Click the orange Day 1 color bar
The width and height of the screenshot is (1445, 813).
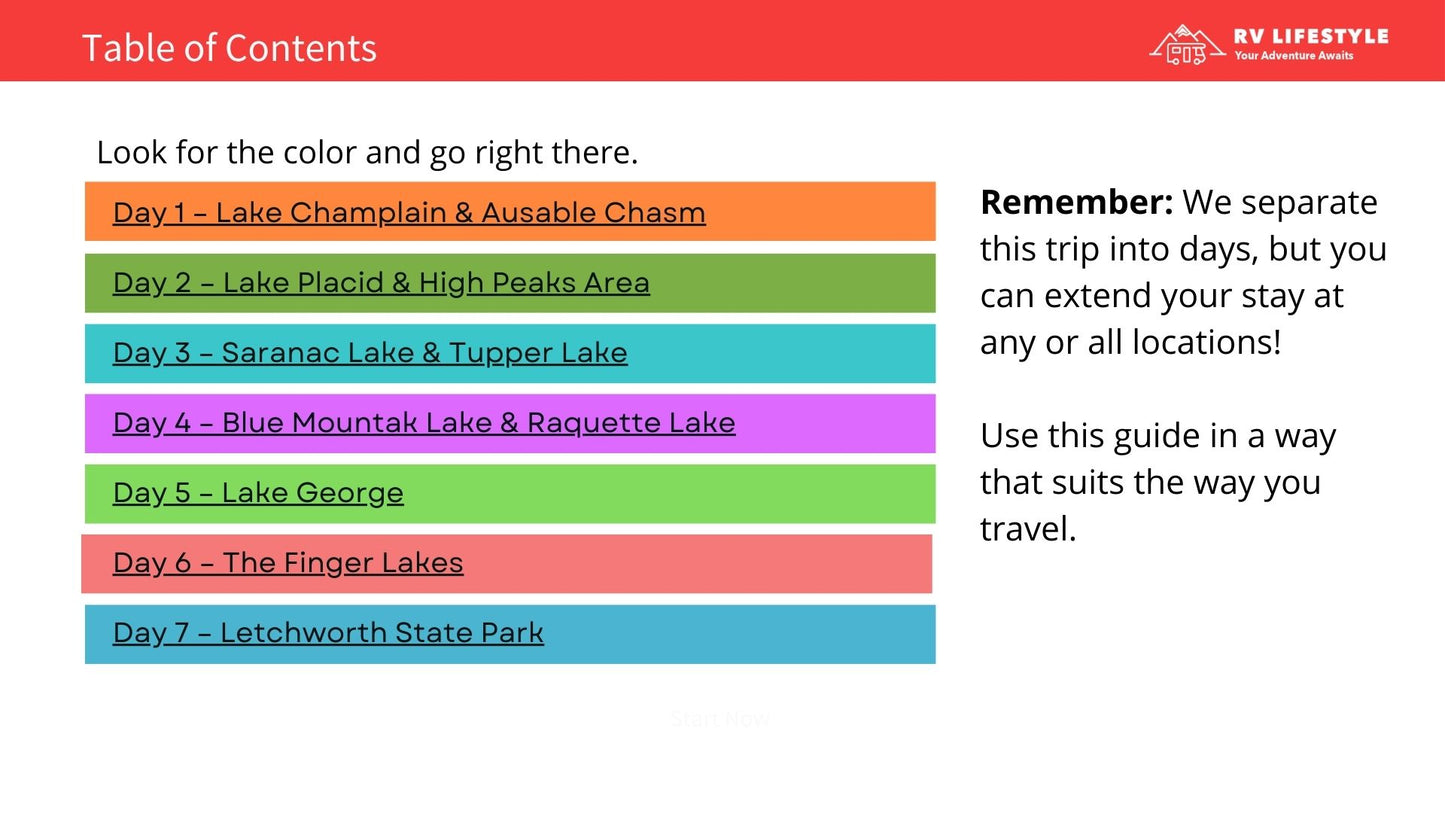[x=820, y=212]
